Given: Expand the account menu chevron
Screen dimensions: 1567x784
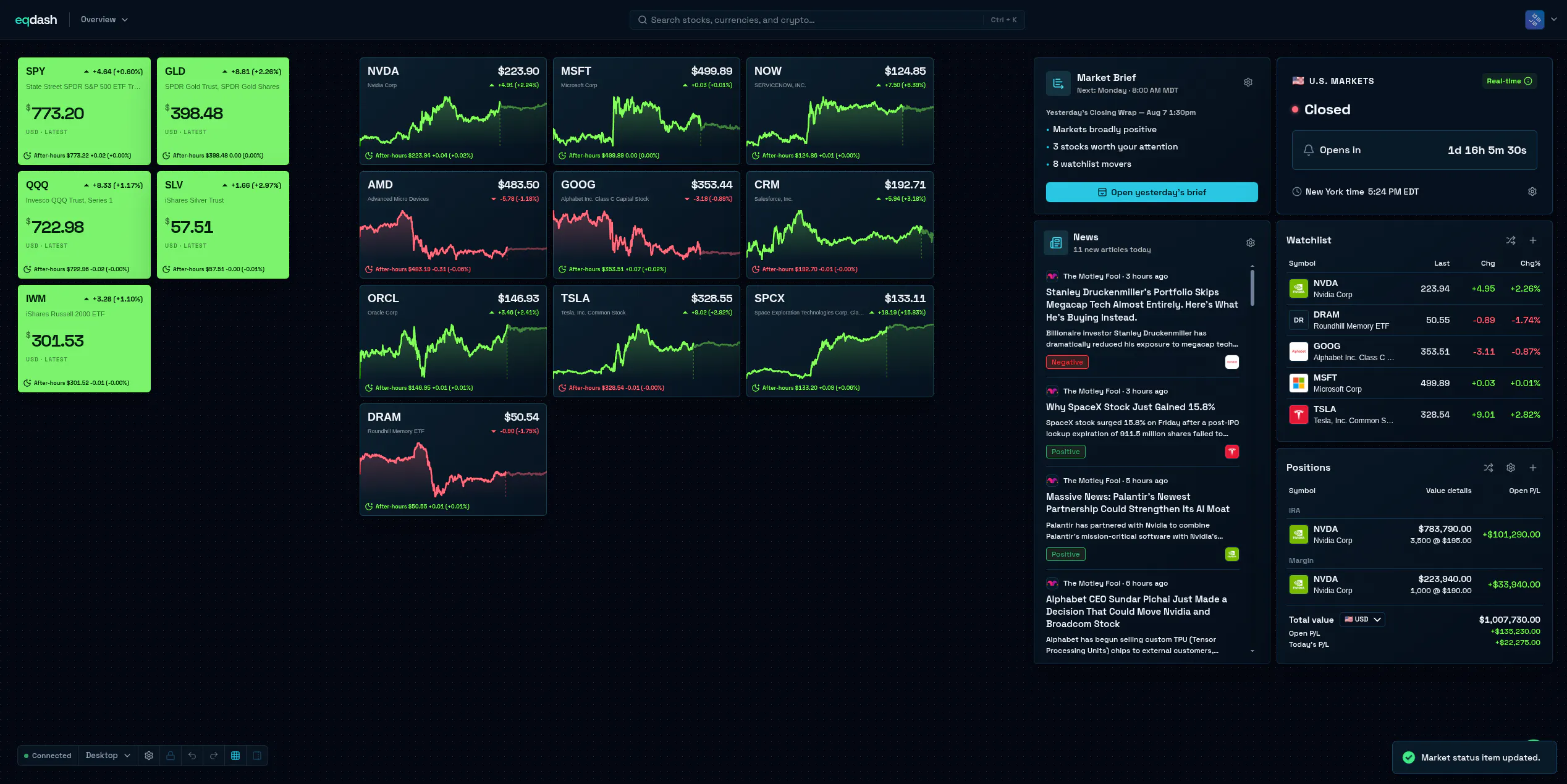Looking at the screenshot, I should pyautogui.click(x=1554, y=20).
